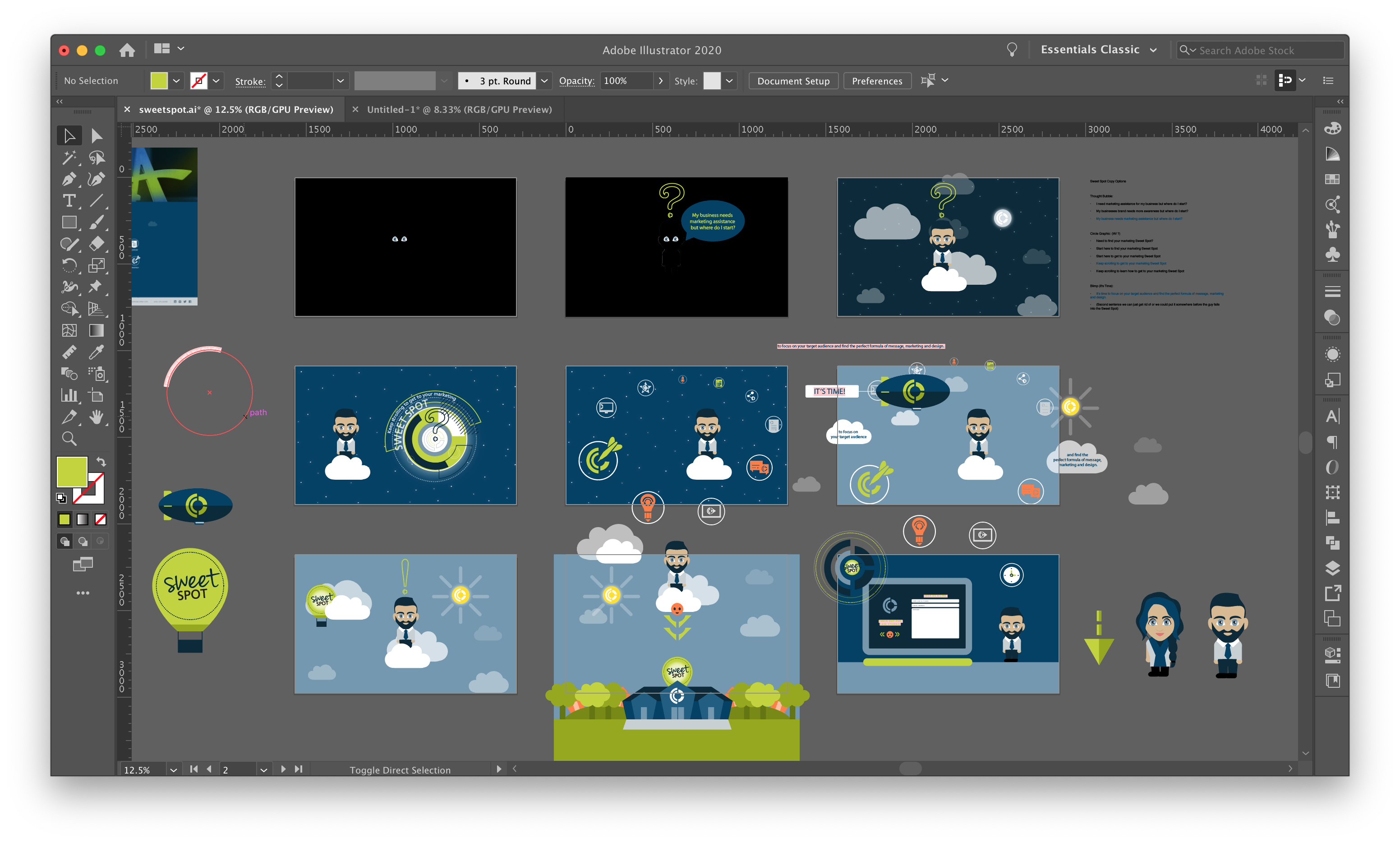Select the Pen tool

[x=69, y=180]
